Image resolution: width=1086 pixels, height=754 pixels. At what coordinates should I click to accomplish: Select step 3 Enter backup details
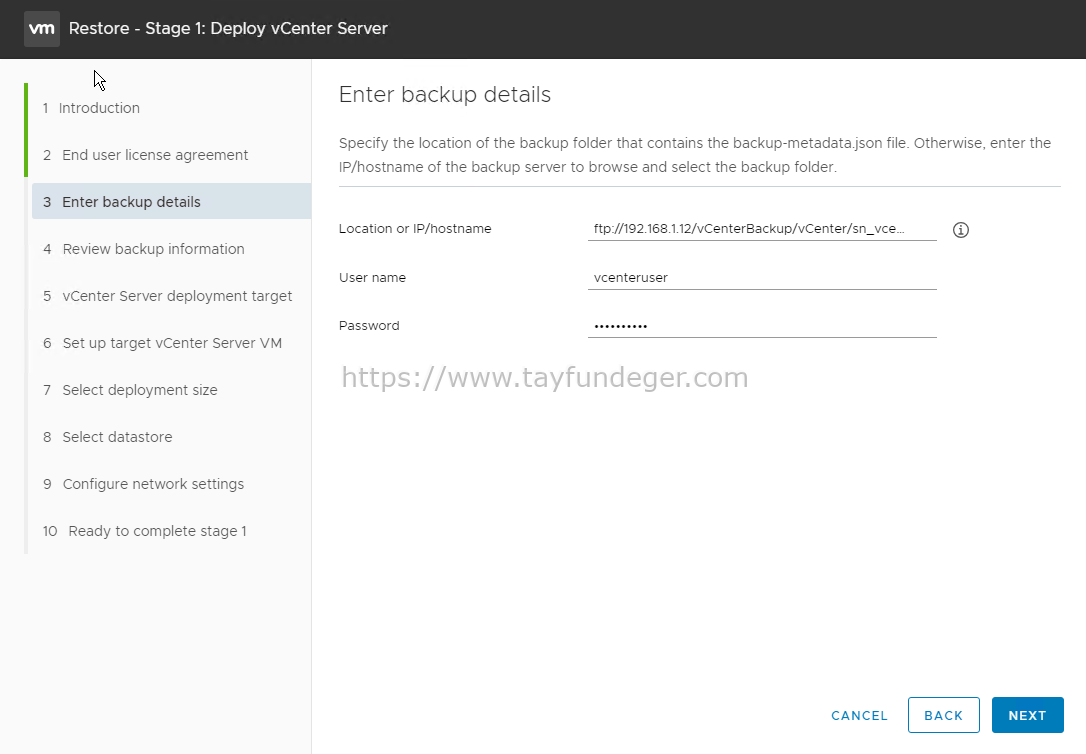[170, 201]
